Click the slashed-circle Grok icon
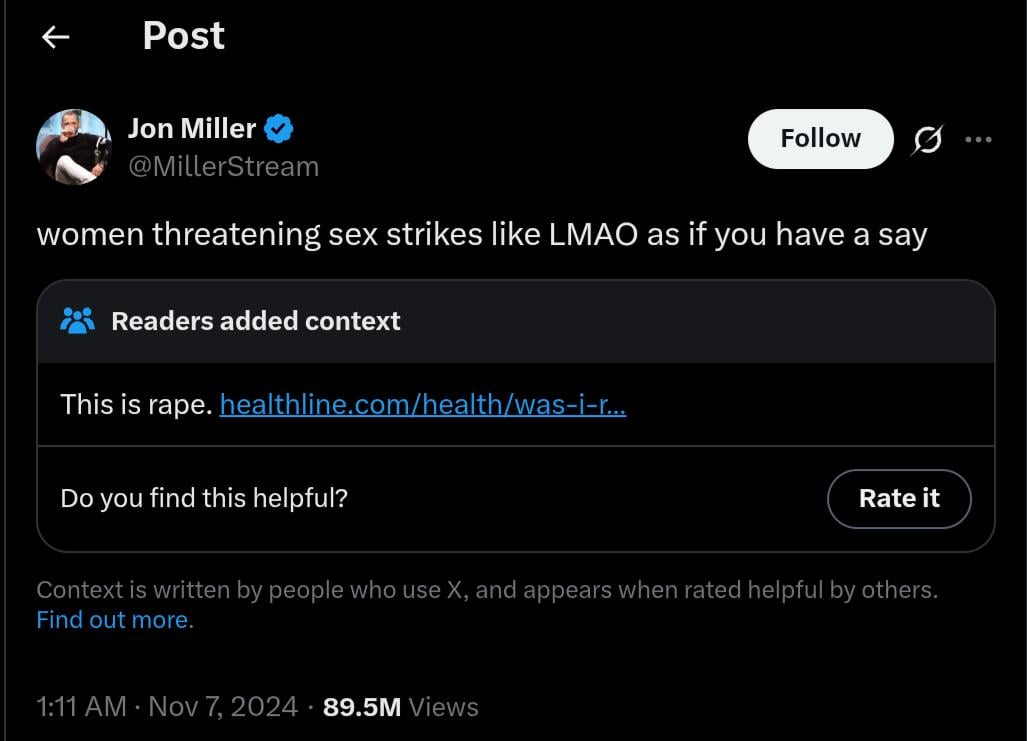 (x=927, y=141)
